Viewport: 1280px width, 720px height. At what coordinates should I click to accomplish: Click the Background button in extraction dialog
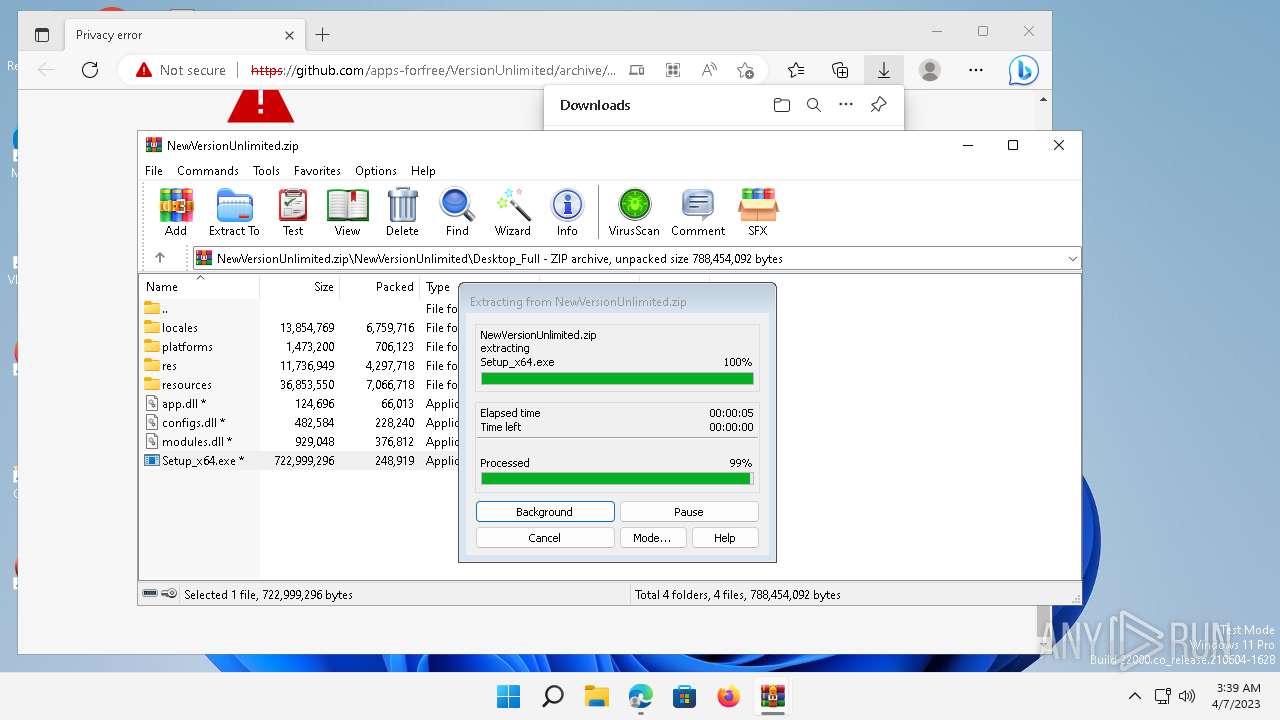tap(545, 512)
